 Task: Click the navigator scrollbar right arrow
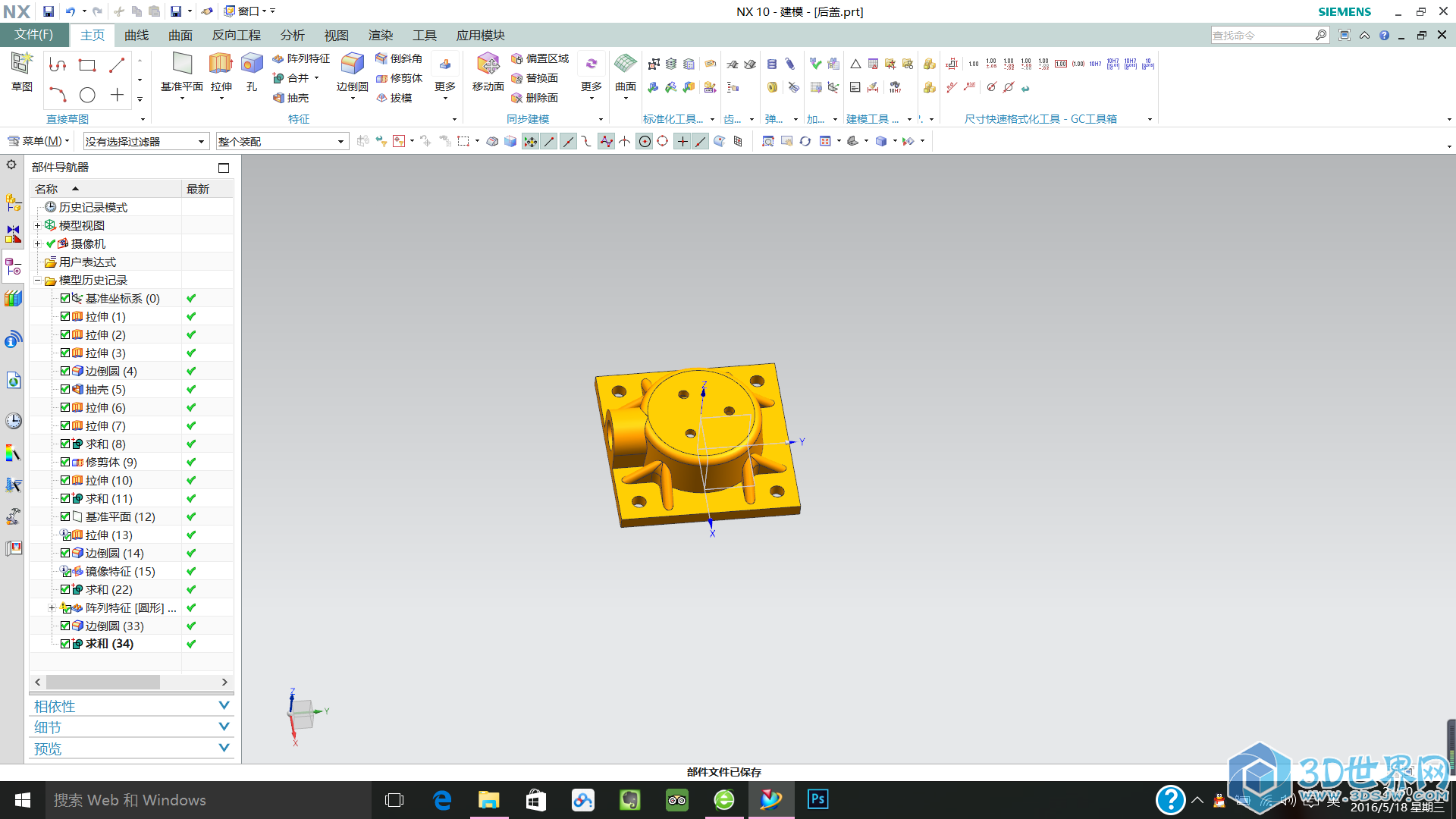pos(224,682)
